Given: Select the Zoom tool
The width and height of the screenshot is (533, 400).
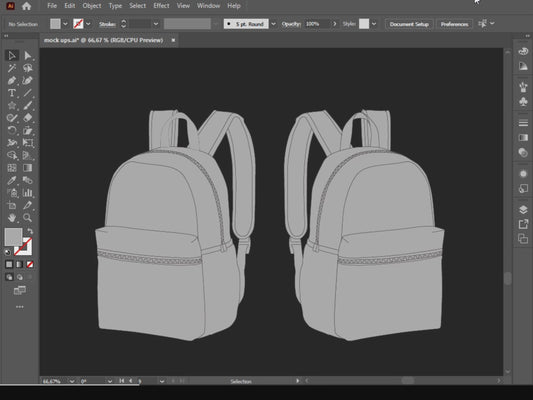Looking at the screenshot, I should pyautogui.click(x=28, y=218).
